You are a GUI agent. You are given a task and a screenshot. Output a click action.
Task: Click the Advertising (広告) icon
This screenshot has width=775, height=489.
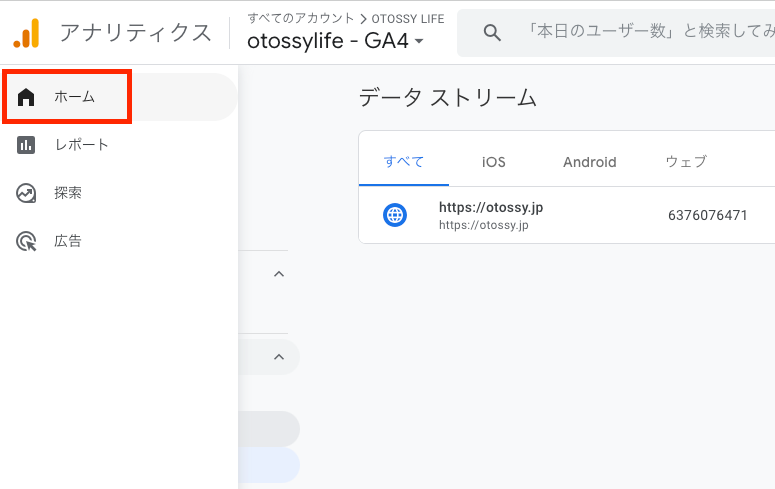click(x=27, y=241)
